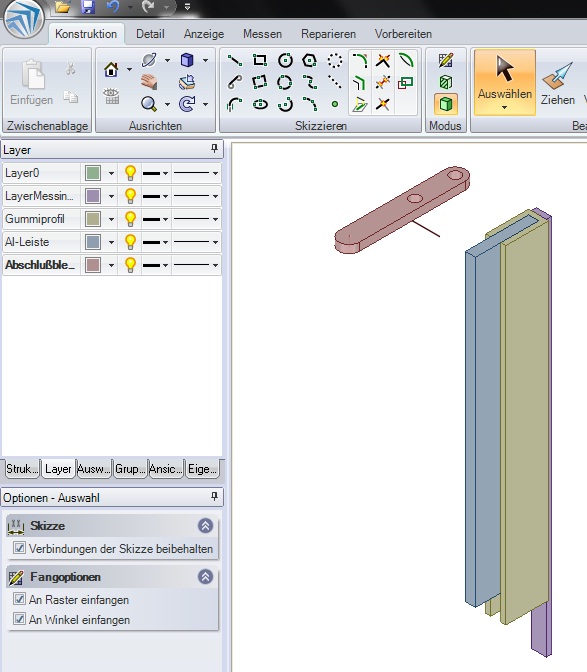Select the Line sketch tool
This screenshot has width=587, height=672.
235,60
